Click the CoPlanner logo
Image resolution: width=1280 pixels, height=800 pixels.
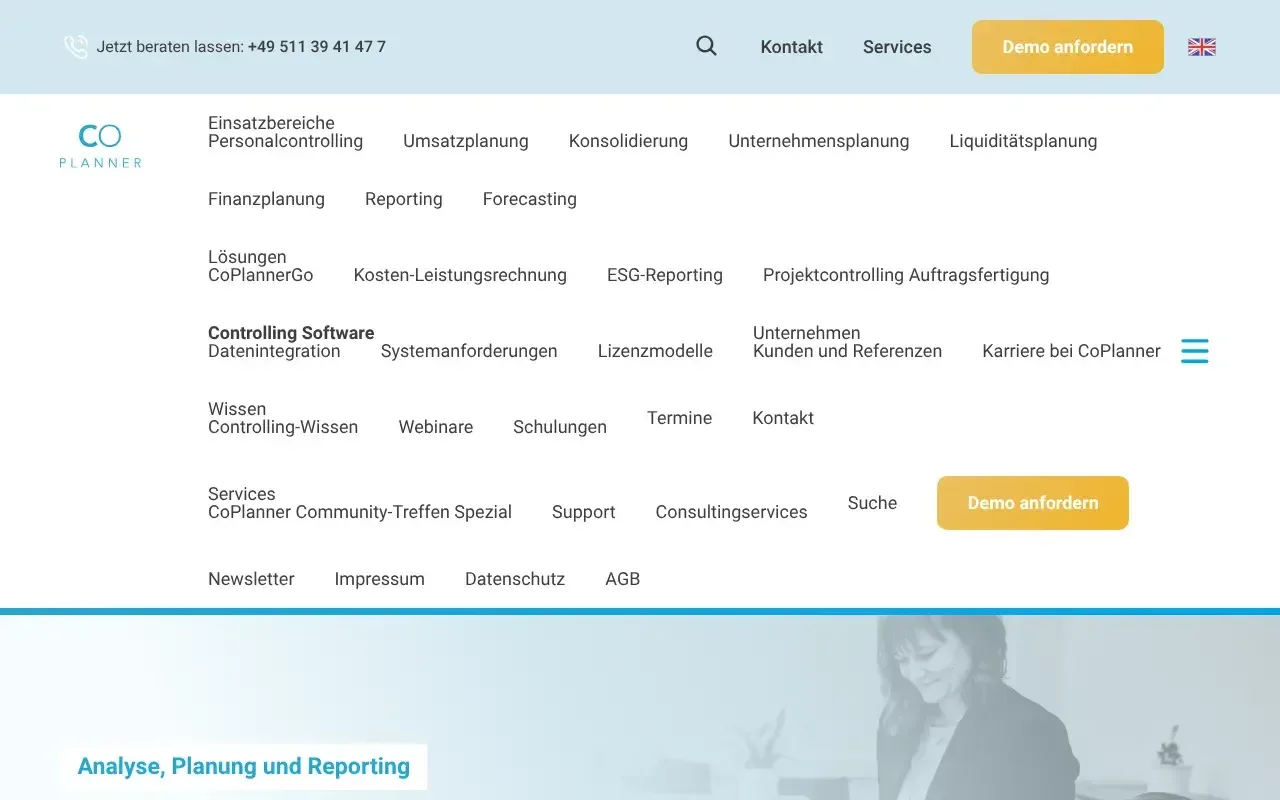click(x=100, y=144)
